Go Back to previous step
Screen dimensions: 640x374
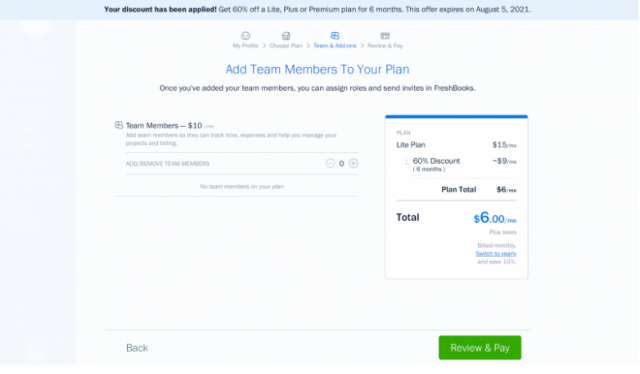137,348
